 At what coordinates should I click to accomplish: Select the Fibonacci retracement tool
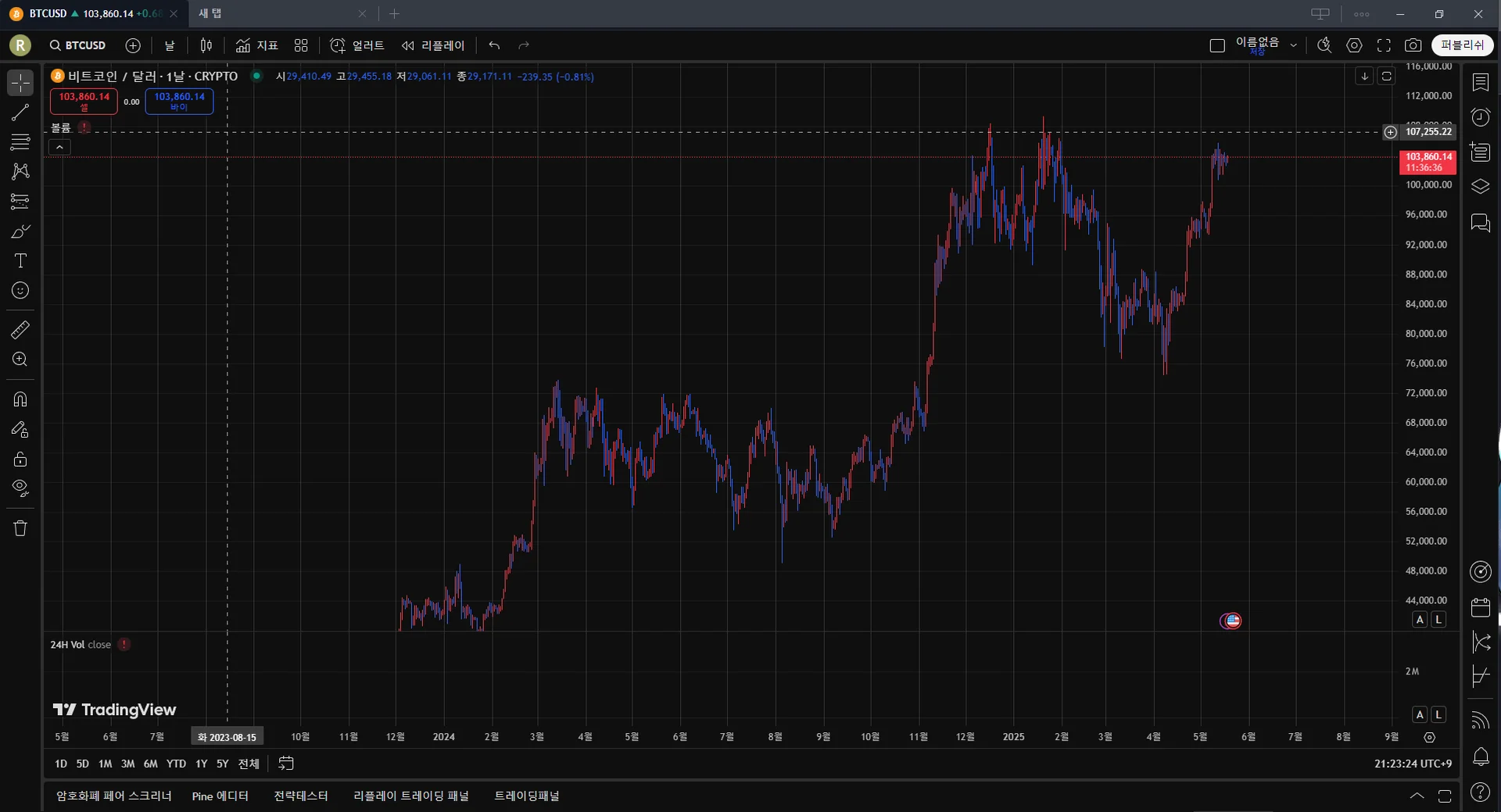20,142
